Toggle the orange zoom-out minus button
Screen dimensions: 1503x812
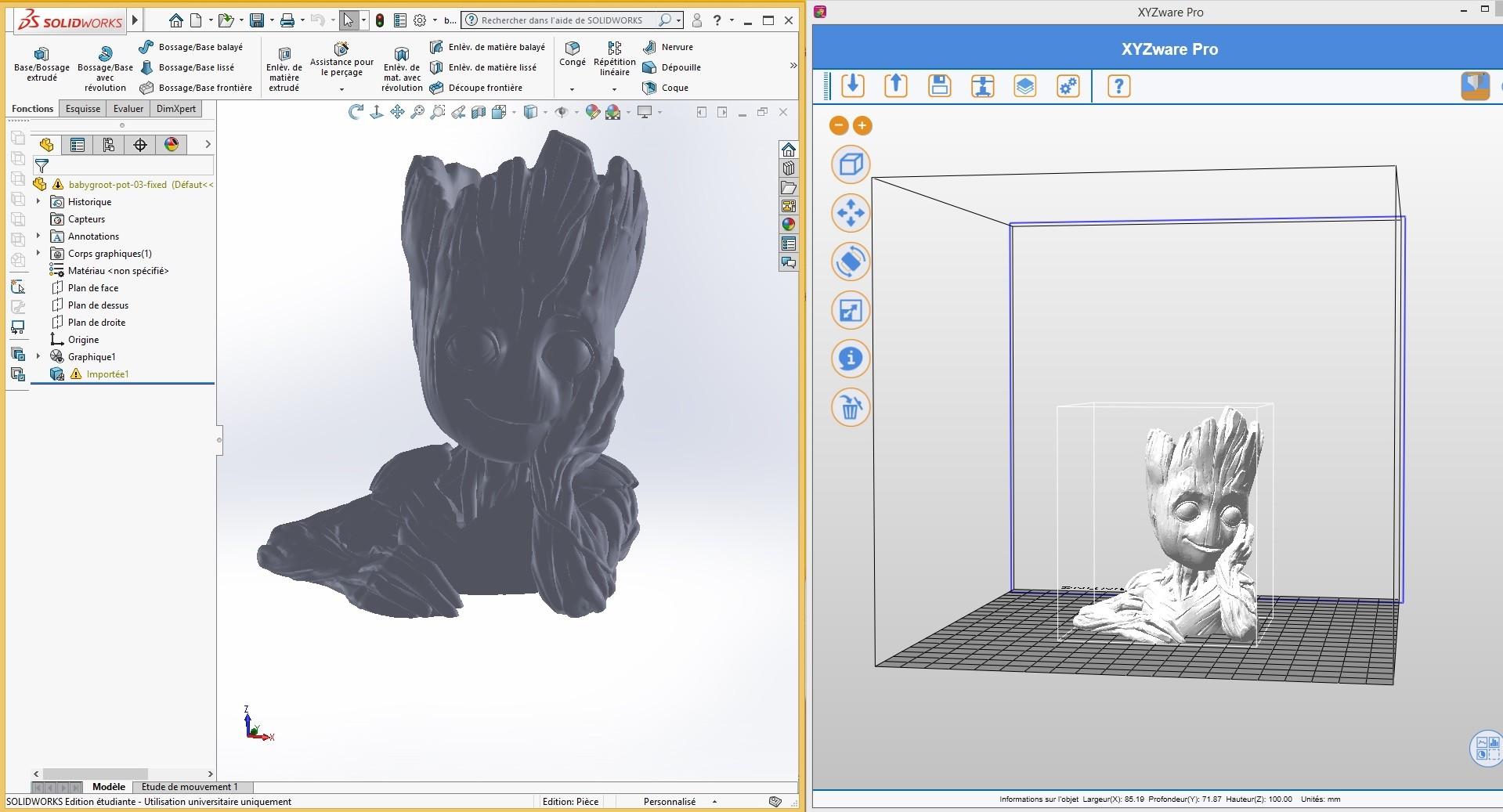(839, 125)
